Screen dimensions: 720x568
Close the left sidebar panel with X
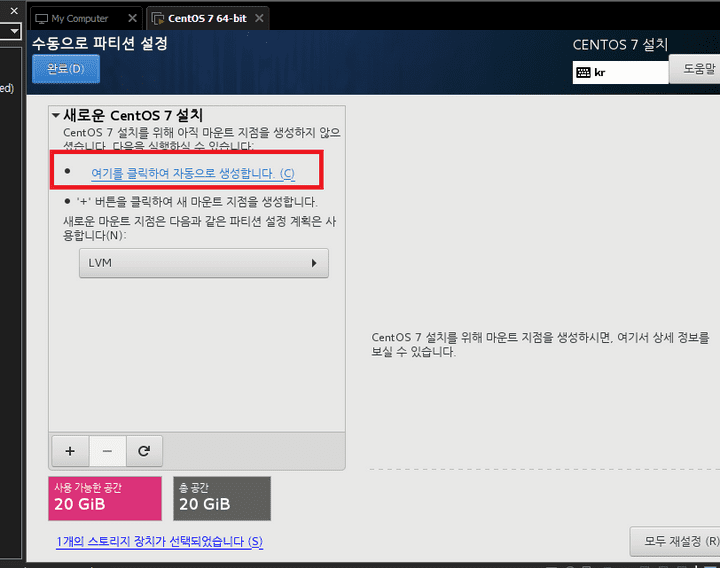click(14, 11)
